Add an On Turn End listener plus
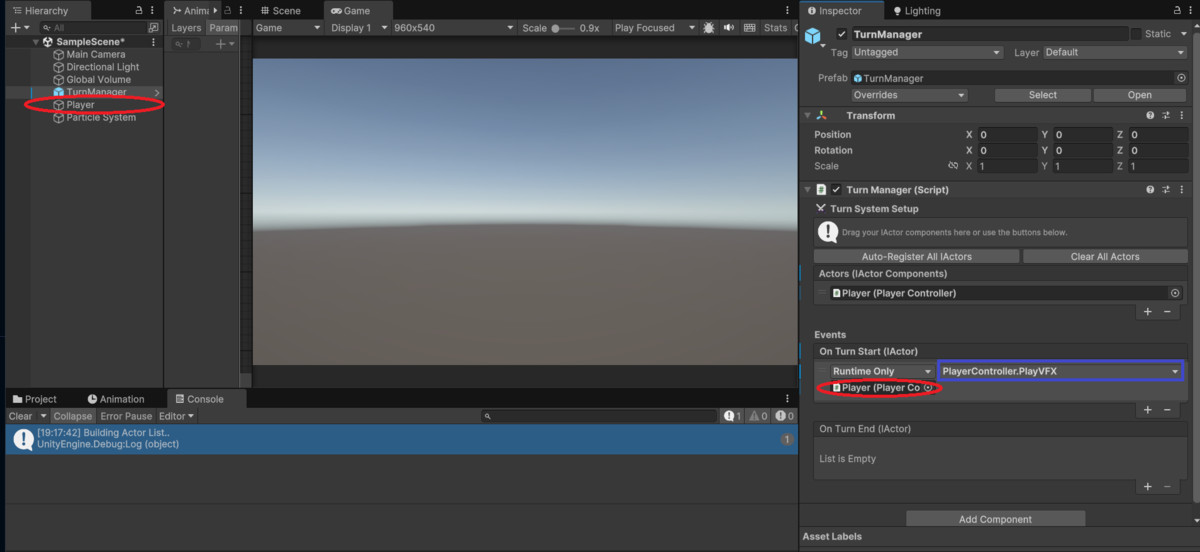The image size is (1200, 552). coord(1148,486)
